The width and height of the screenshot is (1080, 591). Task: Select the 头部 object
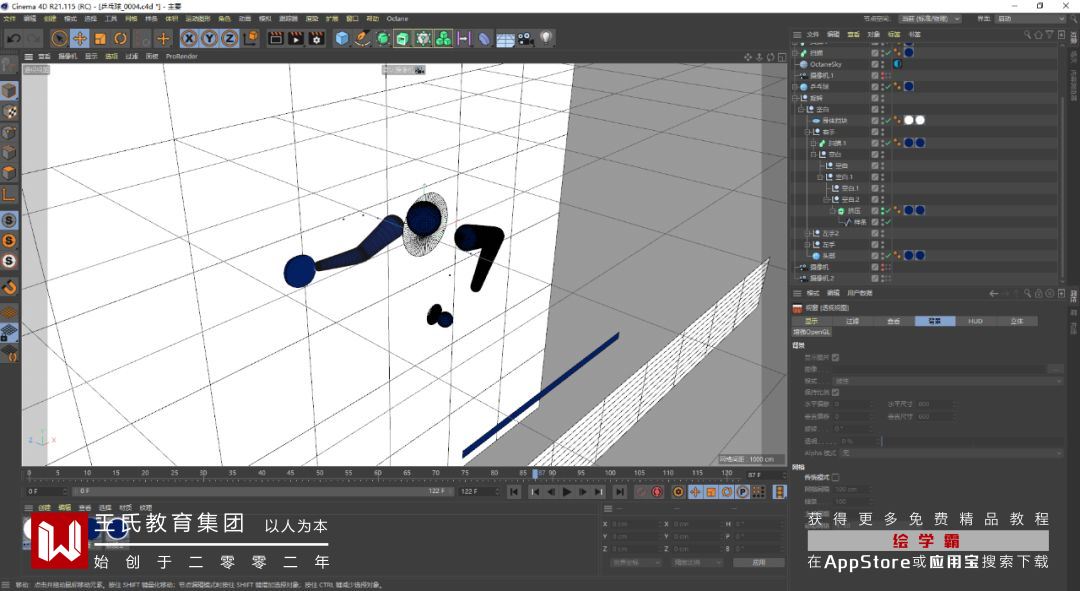click(829, 256)
